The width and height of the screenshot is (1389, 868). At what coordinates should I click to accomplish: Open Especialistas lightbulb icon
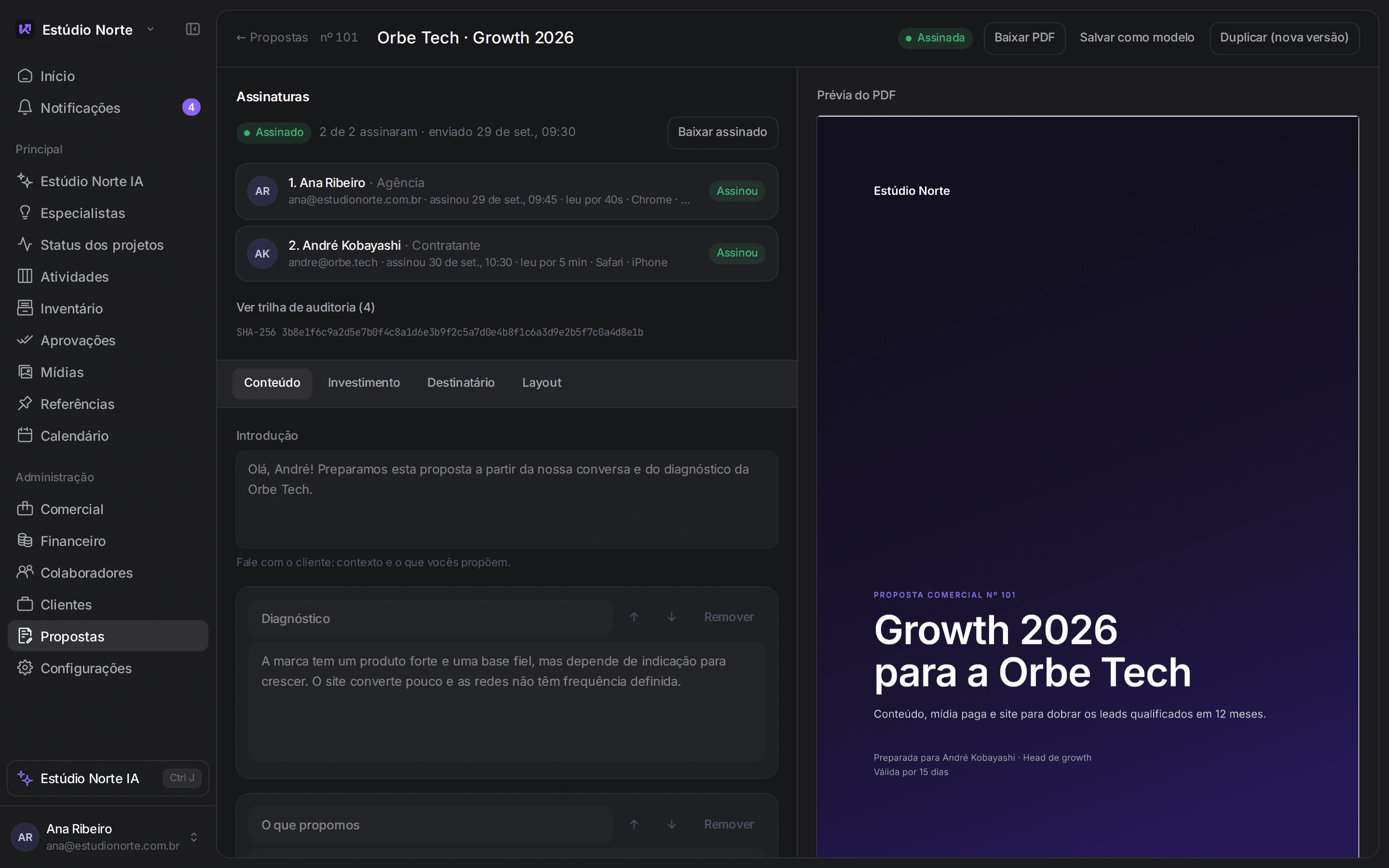click(x=25, y=212)
